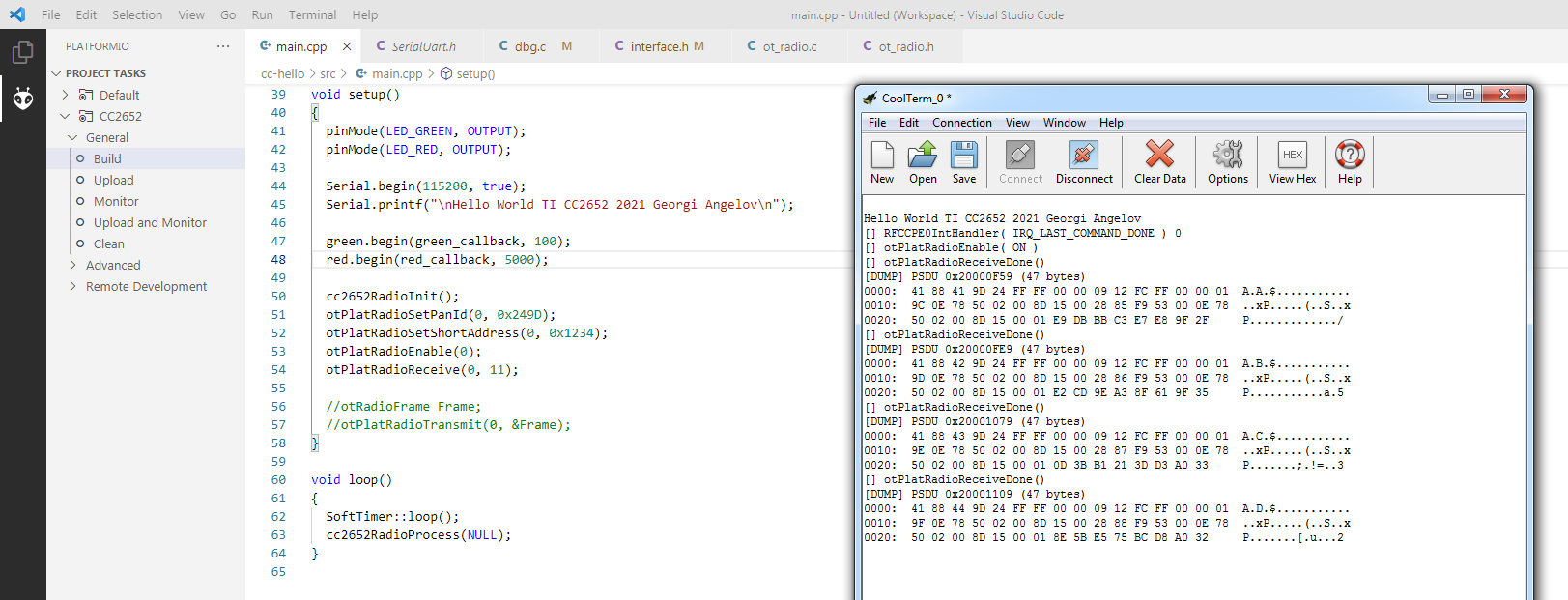Collapse the General task group
Image resolution: width=1568 pixels, height=600 pixels.
pos(72,137)
